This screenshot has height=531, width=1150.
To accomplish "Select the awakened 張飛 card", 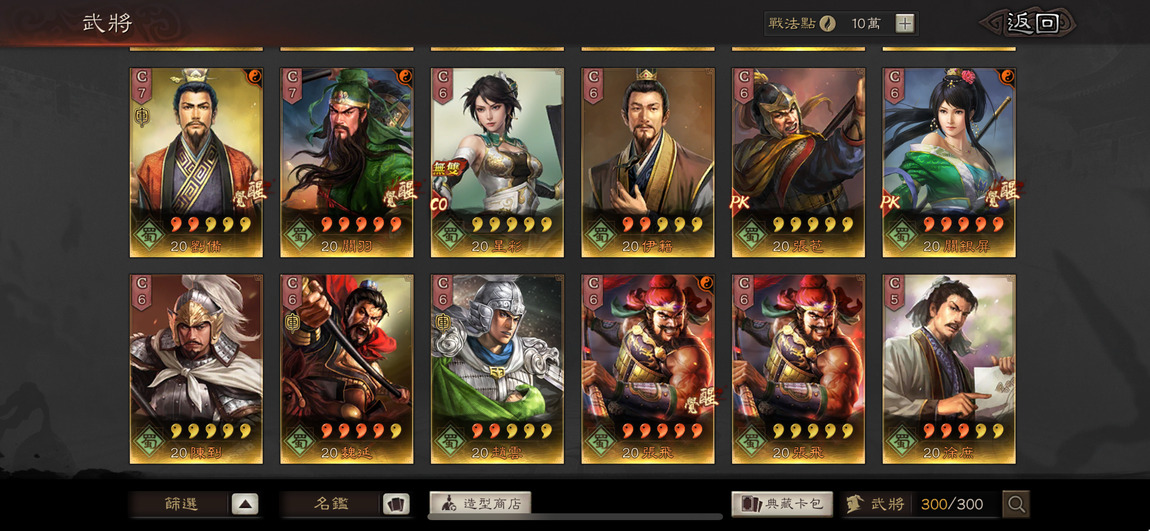I will 648,369.
